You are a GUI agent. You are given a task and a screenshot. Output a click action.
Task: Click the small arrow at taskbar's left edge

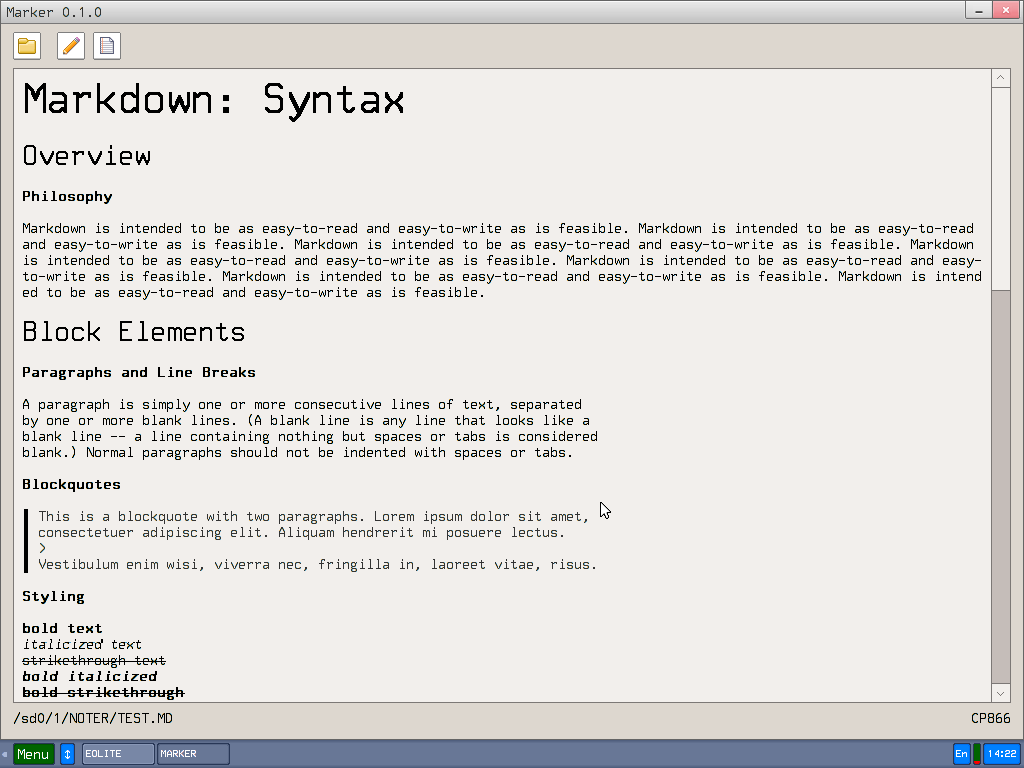tap(5, 754)
